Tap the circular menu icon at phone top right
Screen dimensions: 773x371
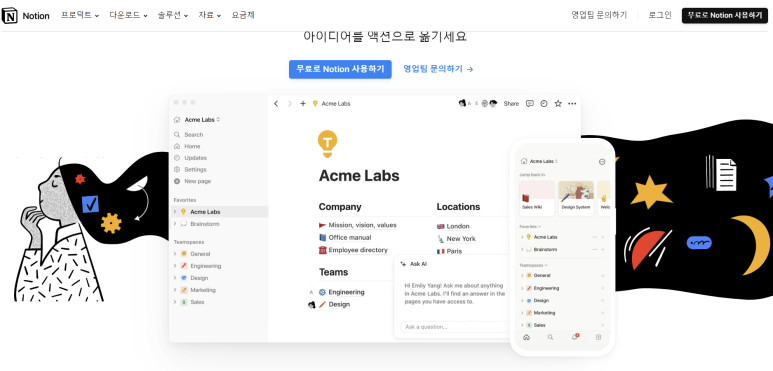(x=602, y=162)
